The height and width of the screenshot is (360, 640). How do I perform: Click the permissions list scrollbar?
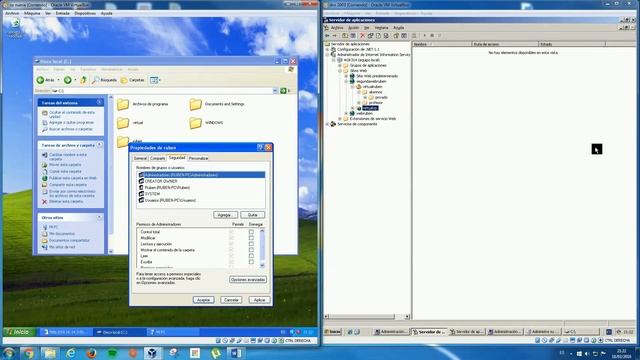[x=262, y=248]
